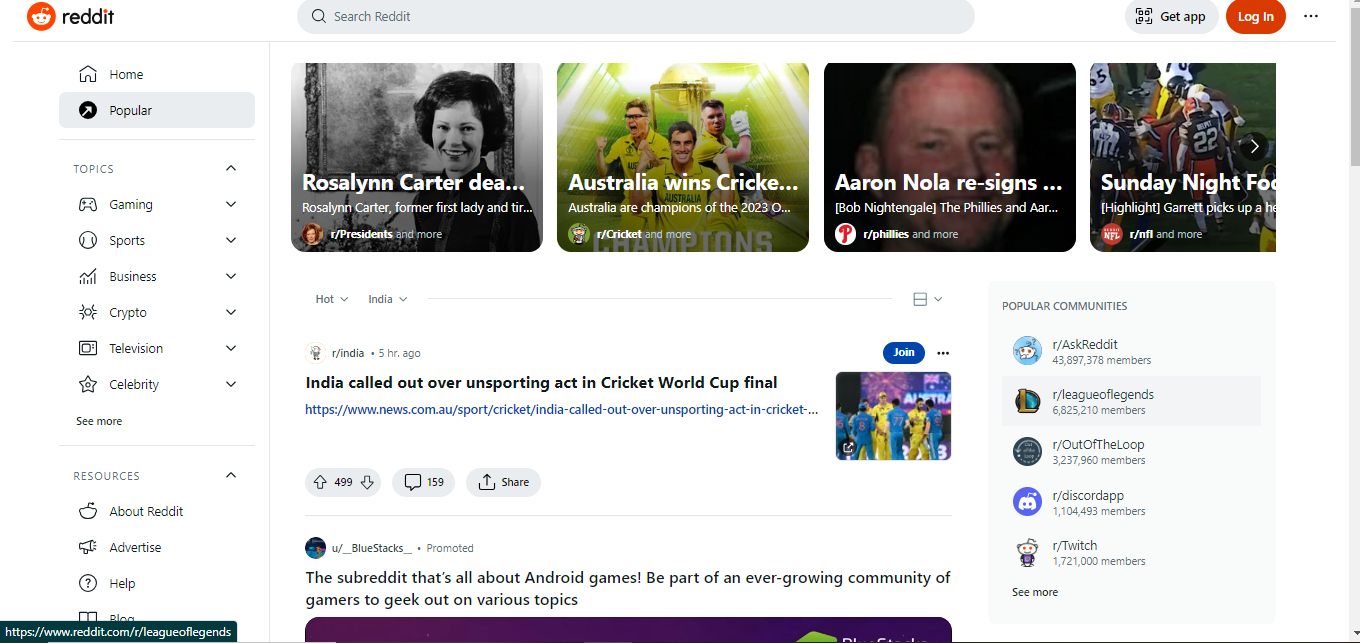Open post options three-dot menu
This screenshot has width=1360, height=643.
(x=943, y=353)
